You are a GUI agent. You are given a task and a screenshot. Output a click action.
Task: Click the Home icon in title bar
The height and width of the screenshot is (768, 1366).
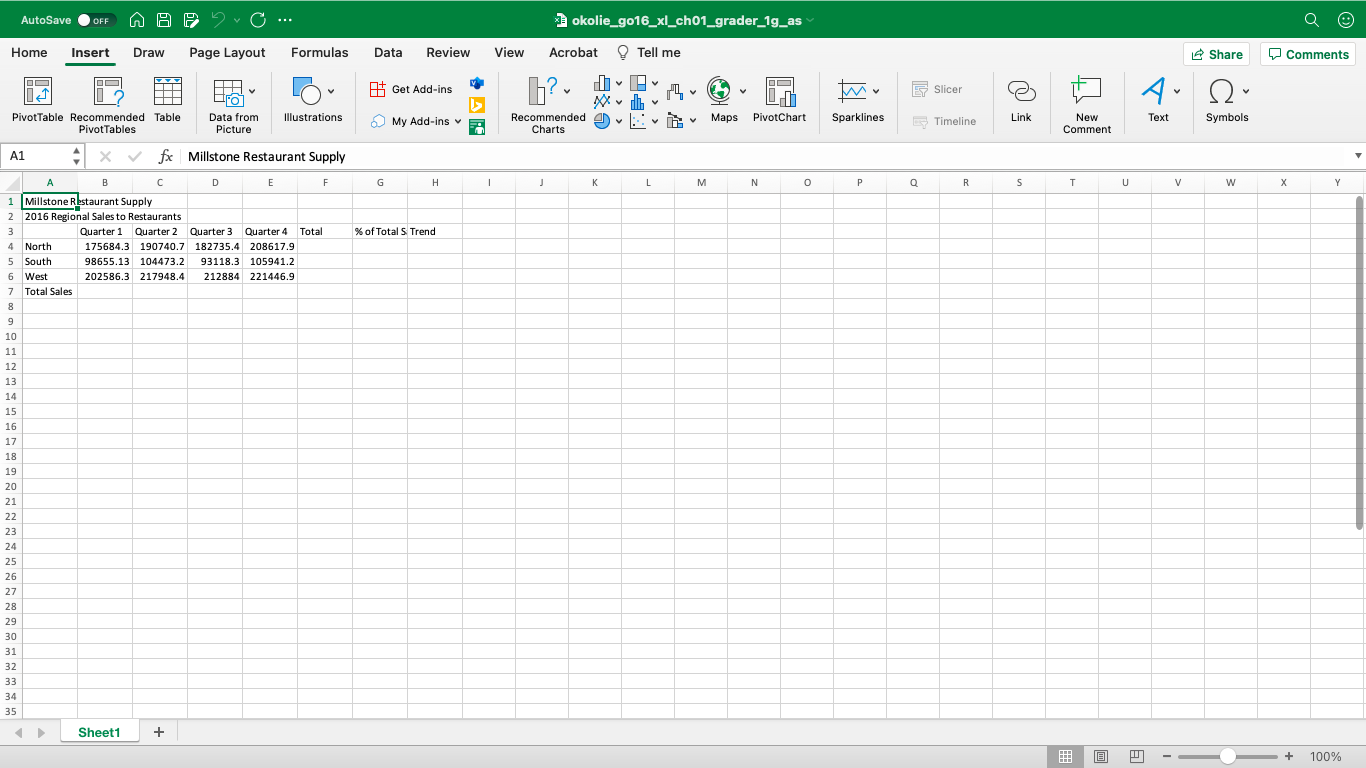(138, 20)
